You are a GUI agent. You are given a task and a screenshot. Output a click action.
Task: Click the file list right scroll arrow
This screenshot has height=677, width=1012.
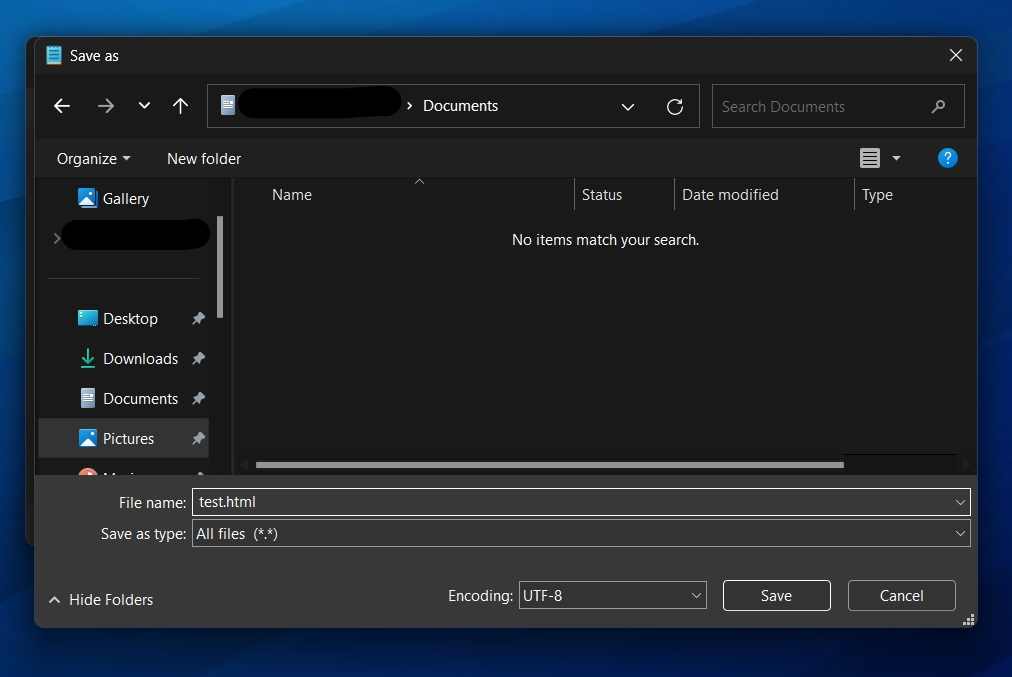[x=966, y=465]
